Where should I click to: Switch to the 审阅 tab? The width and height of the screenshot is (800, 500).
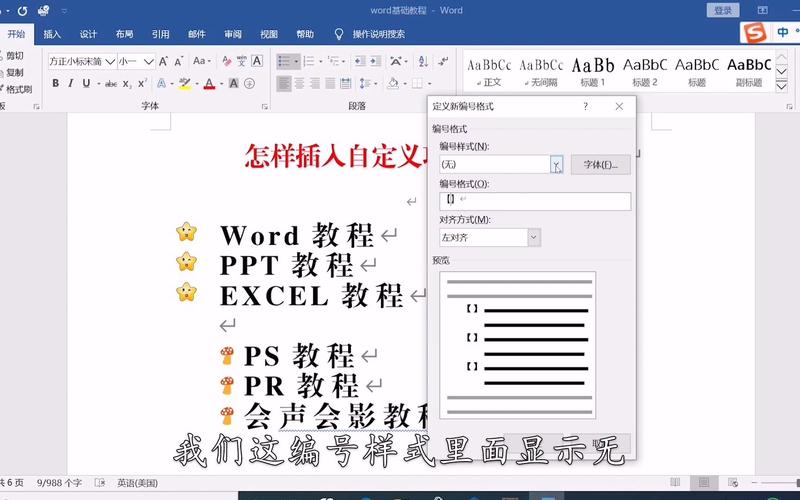click(x=233, y=34)
